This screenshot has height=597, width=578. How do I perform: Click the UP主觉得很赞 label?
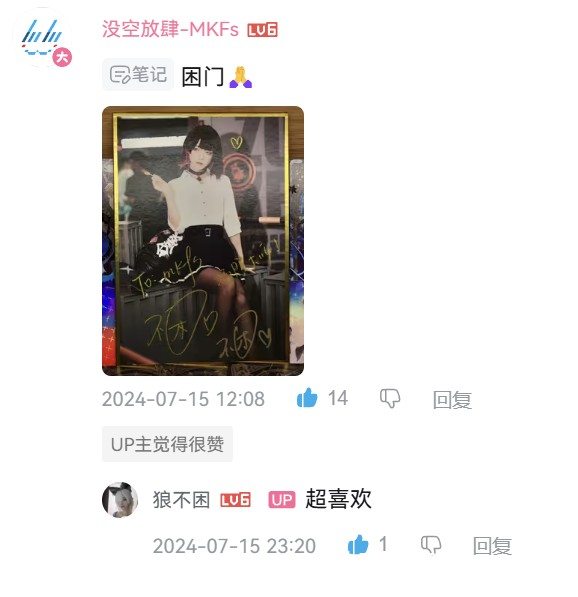click(167, 444)
